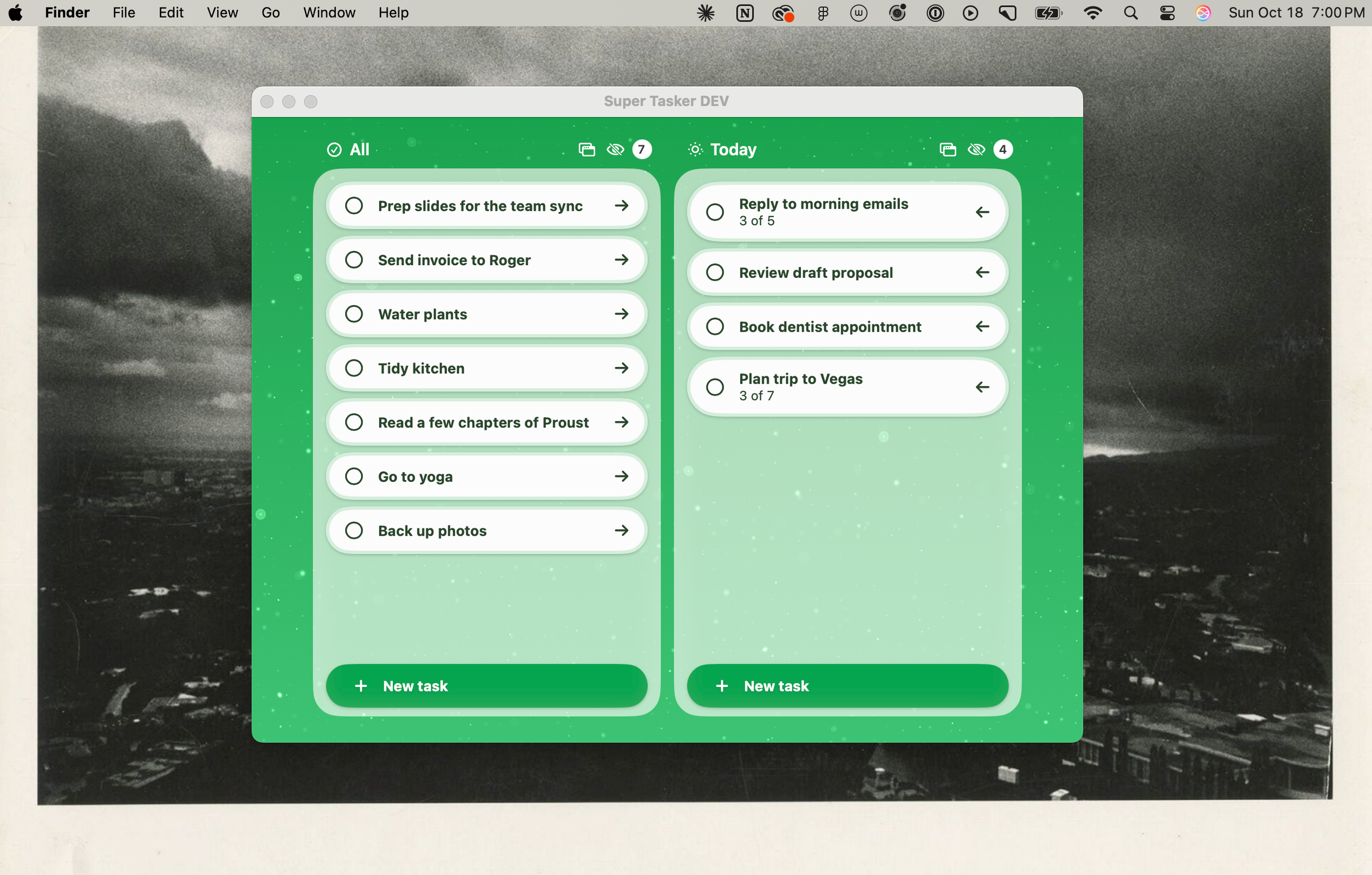Click the stacked windows icon in Today header

pos(948,150)
